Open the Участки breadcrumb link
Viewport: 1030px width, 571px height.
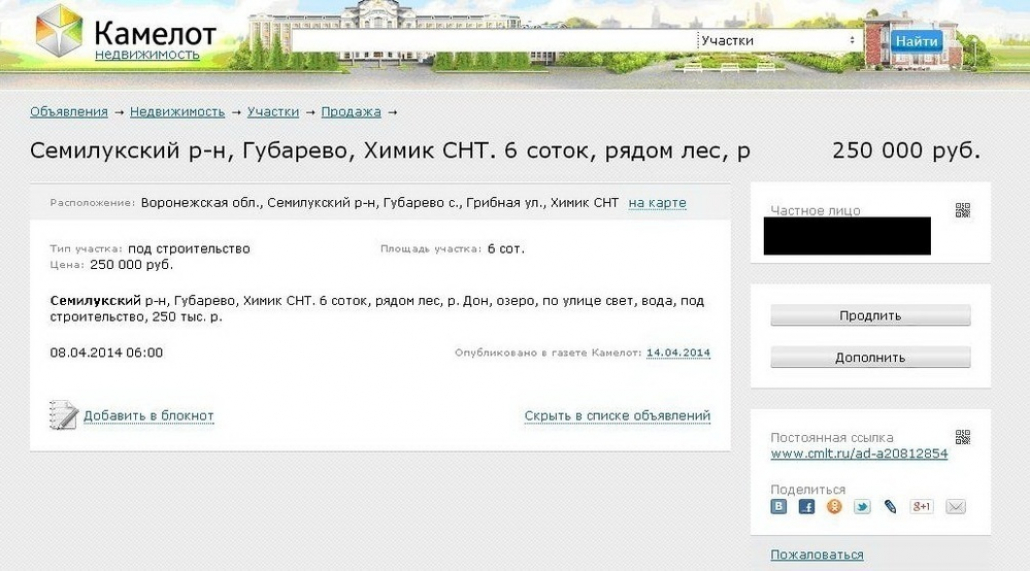tap(273, 112)
